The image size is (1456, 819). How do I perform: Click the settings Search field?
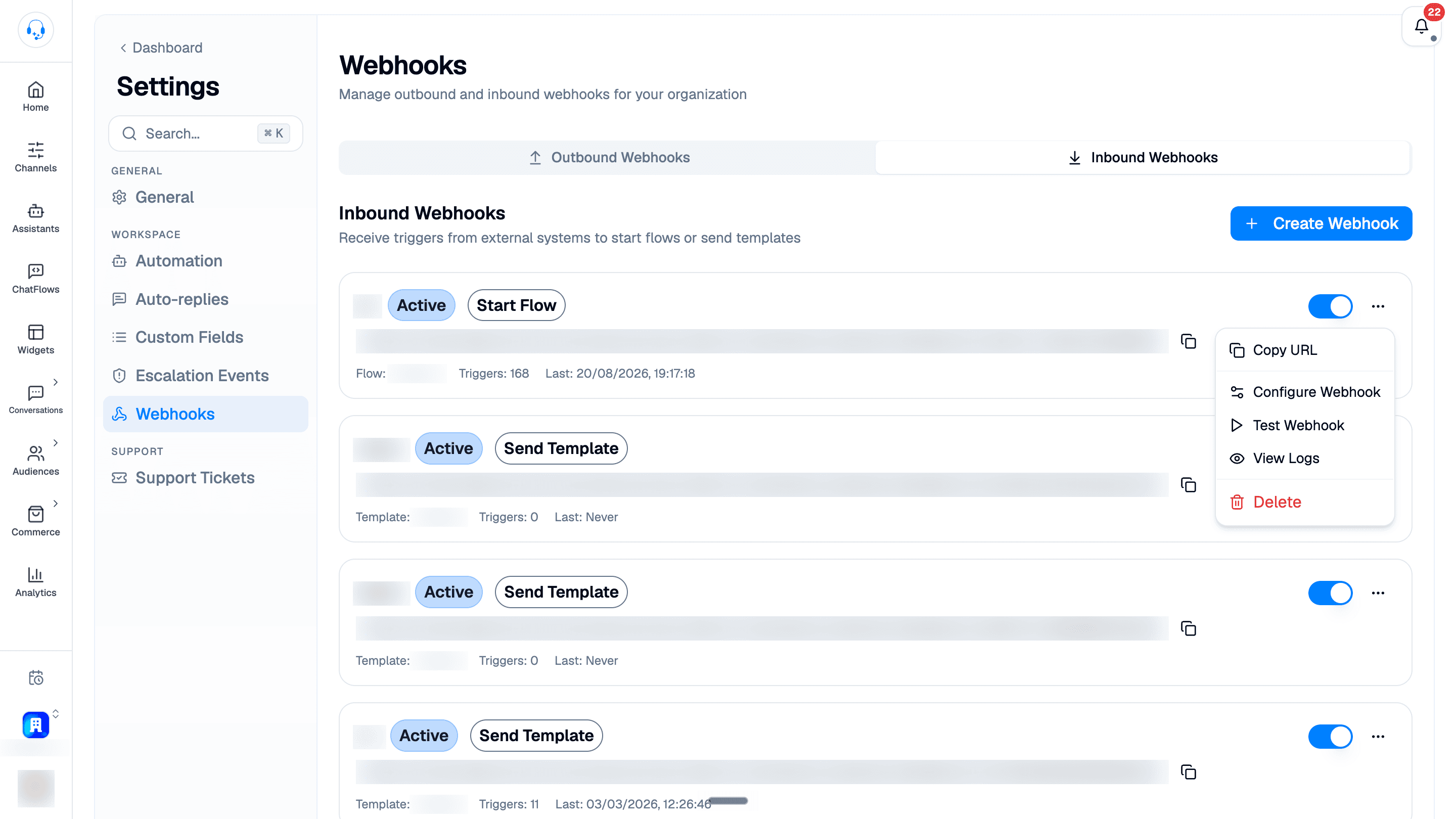pyautogui.click(x=206, y=133)
